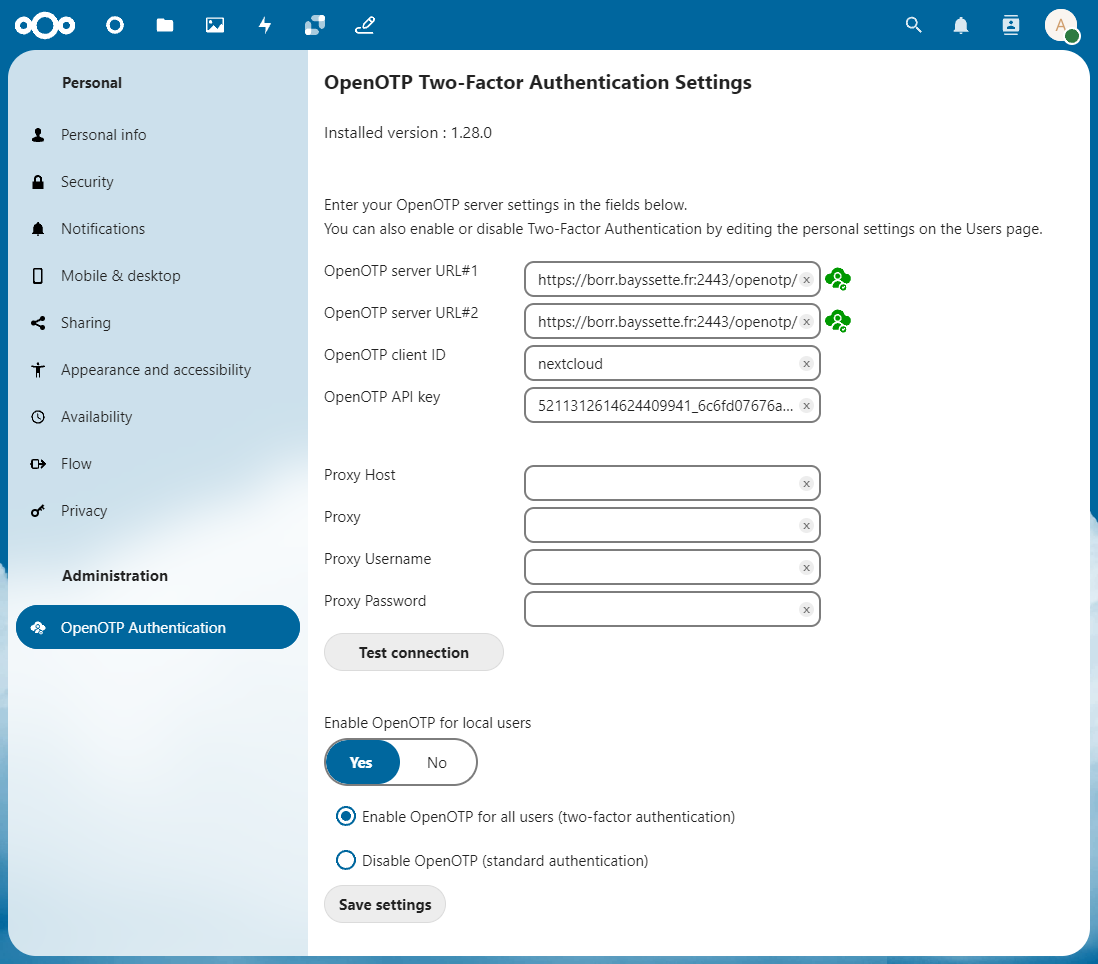1098x964 pixels.
Task: Open Sharing settings
Action: pos(158,322)
